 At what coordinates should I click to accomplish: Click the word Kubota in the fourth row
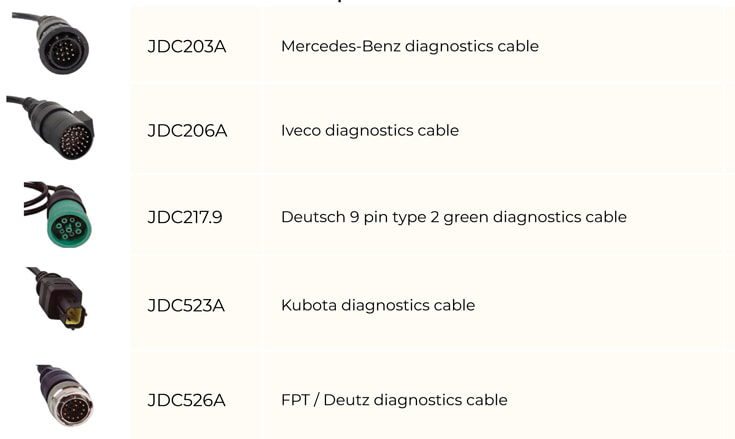308,305
